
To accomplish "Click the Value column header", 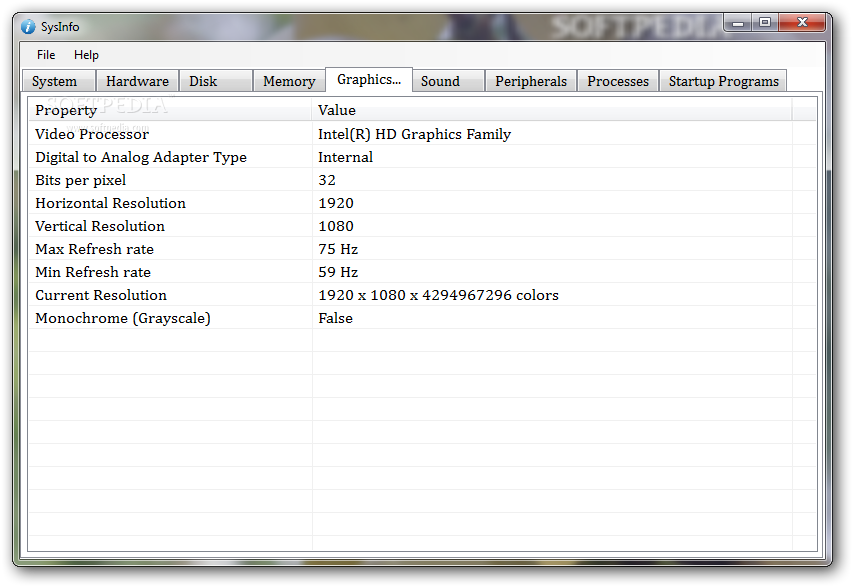I will click(x=552, y=110).
